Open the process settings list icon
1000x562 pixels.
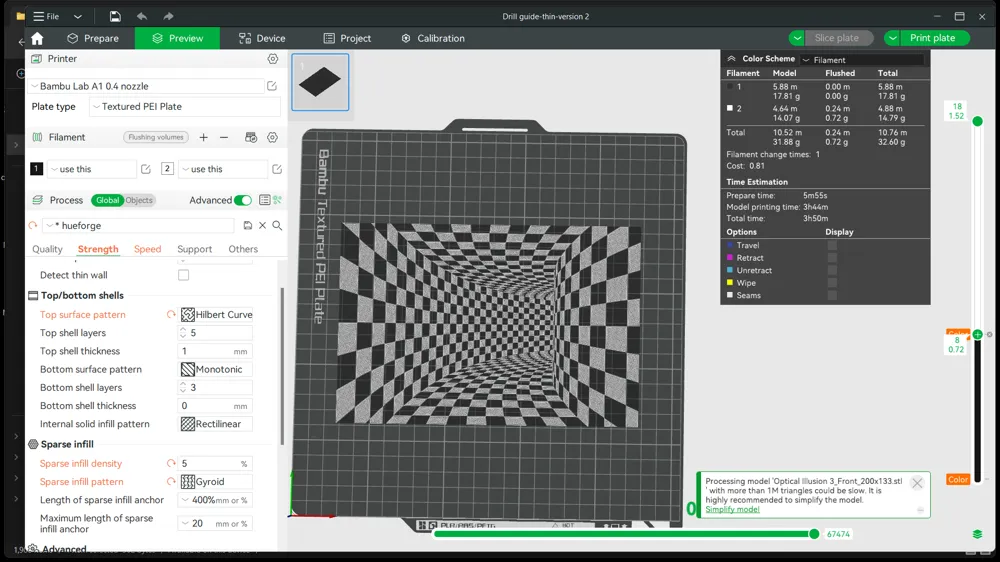(265, 200)
